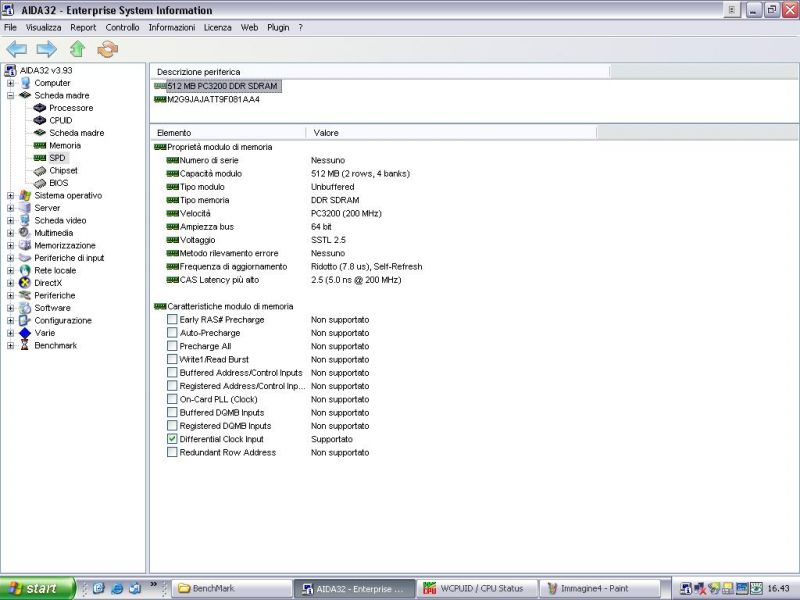800x600 pixels.
Task: Click the AIDA32 v3.93 root node
Action: 46,70
